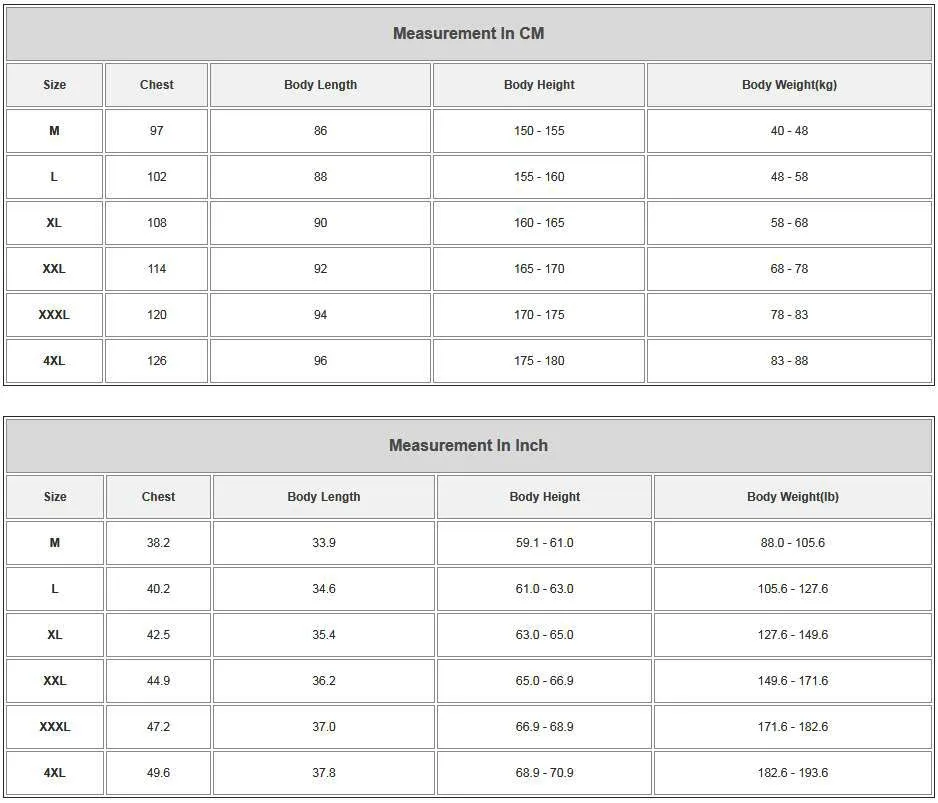Screen dimensions: 938x803
Task: Click the chest value 108 cell
Action: tap(157, 223)
